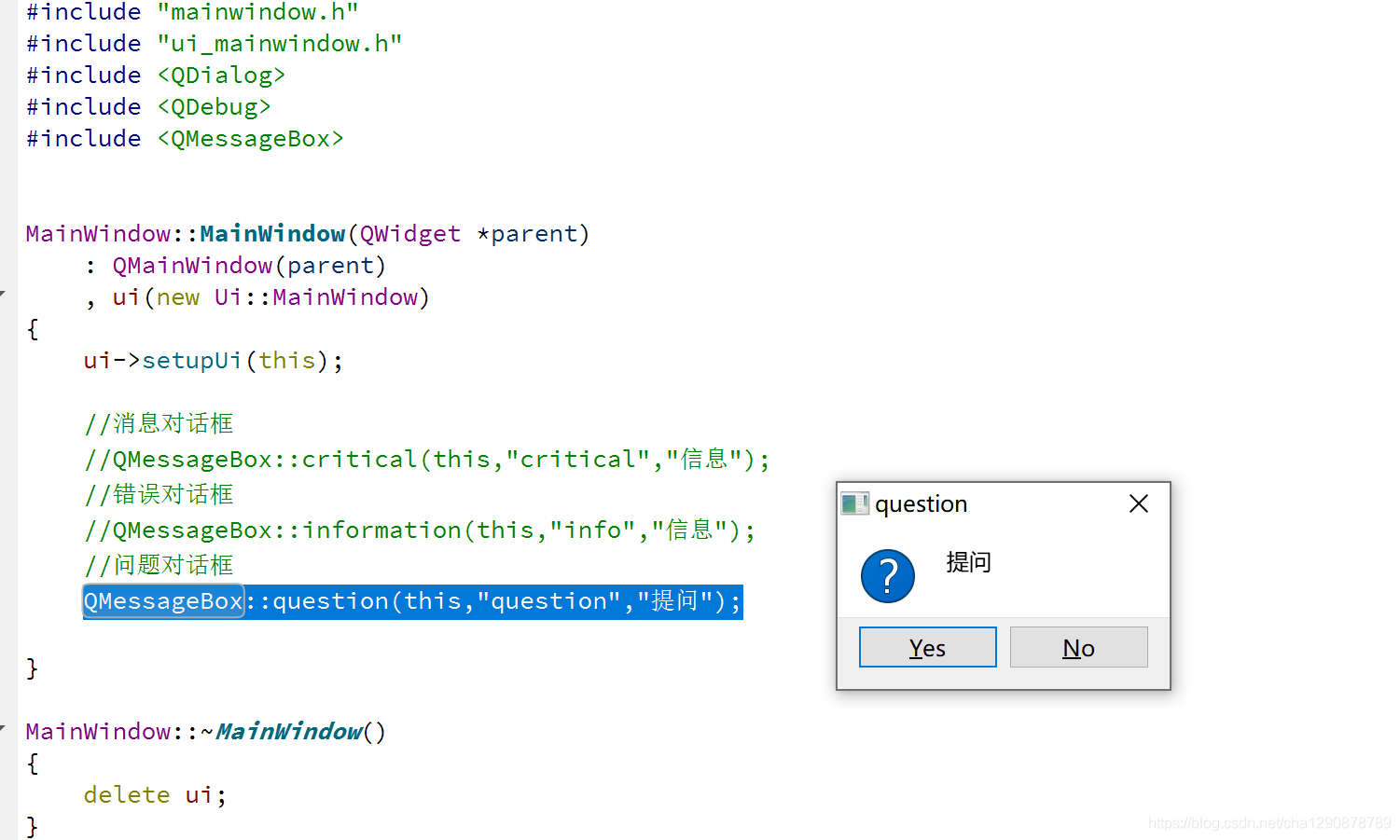Click the //问题对话框 comment
This screenshot has width=1400, height=840.
159,565
